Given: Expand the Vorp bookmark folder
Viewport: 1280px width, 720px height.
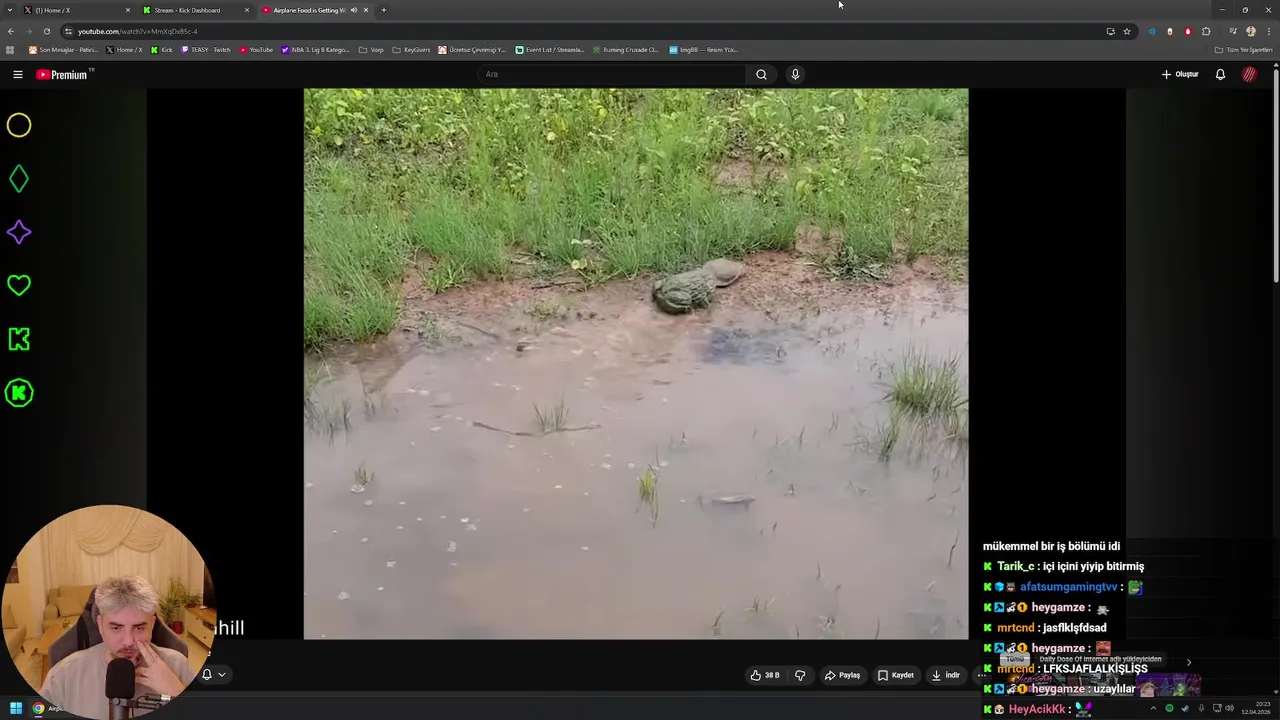Looking at the screenshot, I should pyautogui.click(x=371, y=50).
